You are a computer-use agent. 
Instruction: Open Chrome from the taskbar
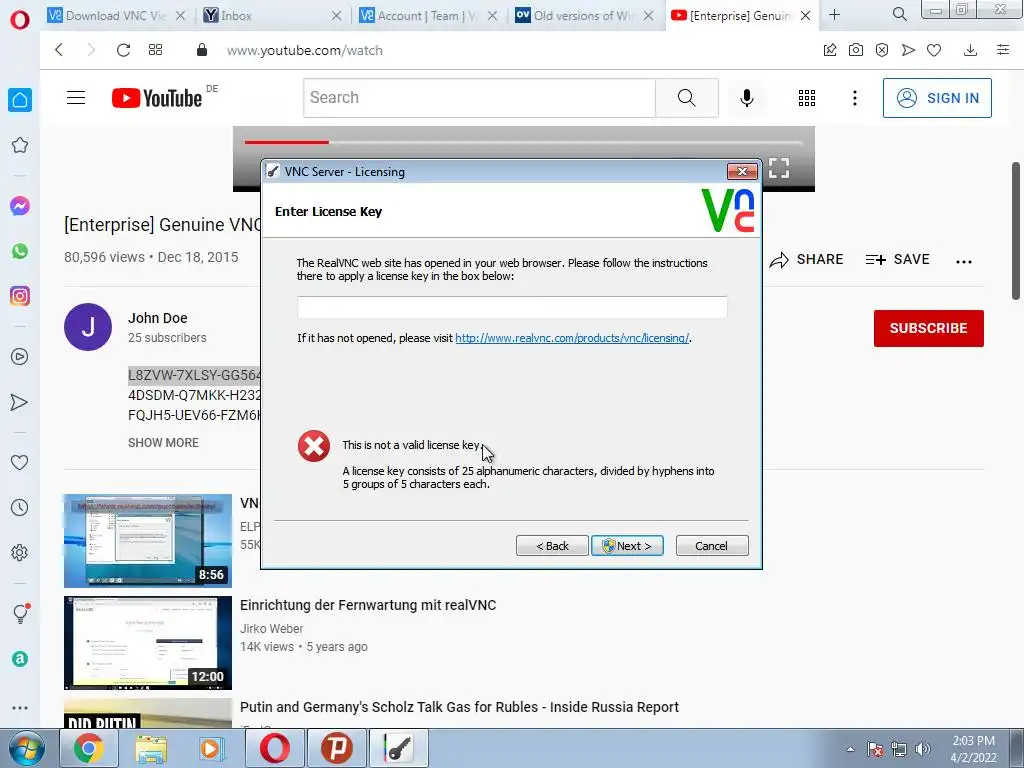click(x=88, y=748)
